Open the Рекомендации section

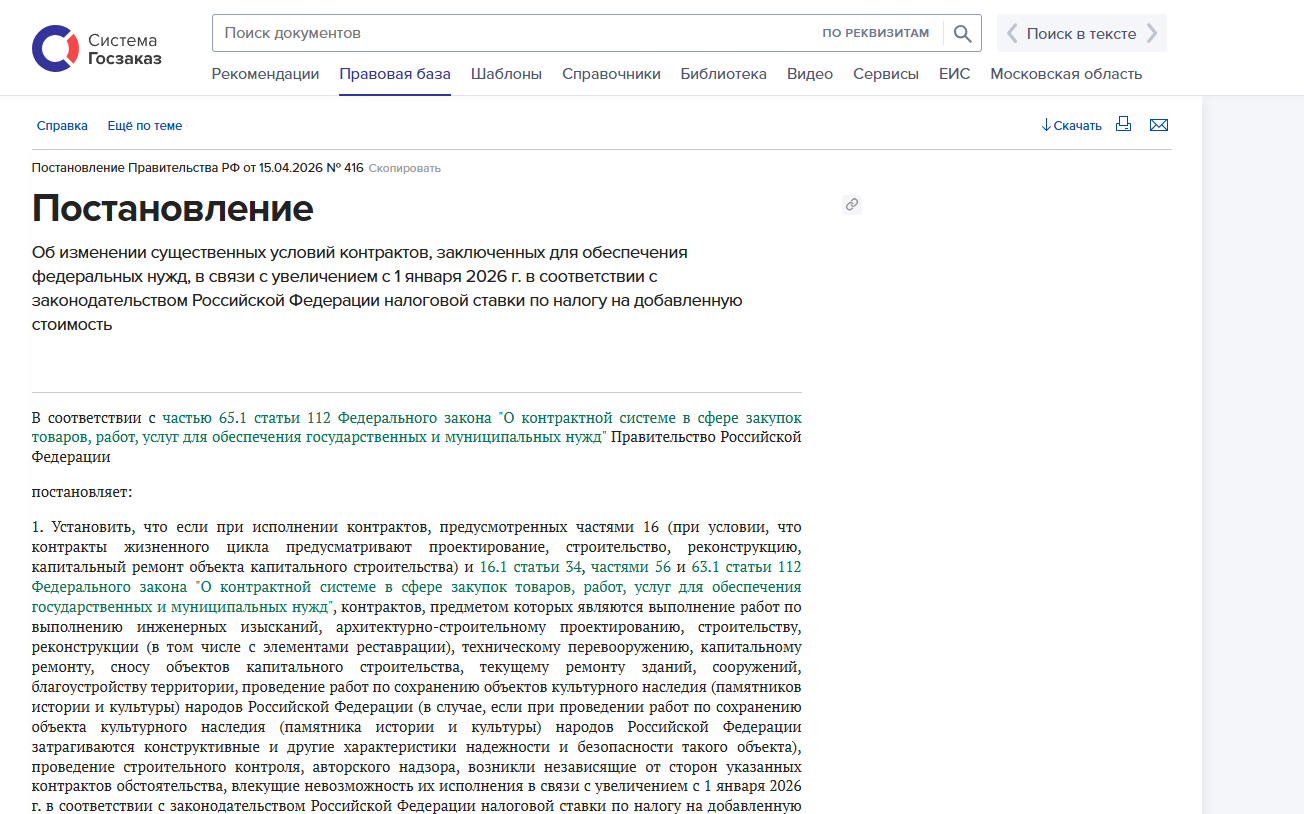(265, 74)
